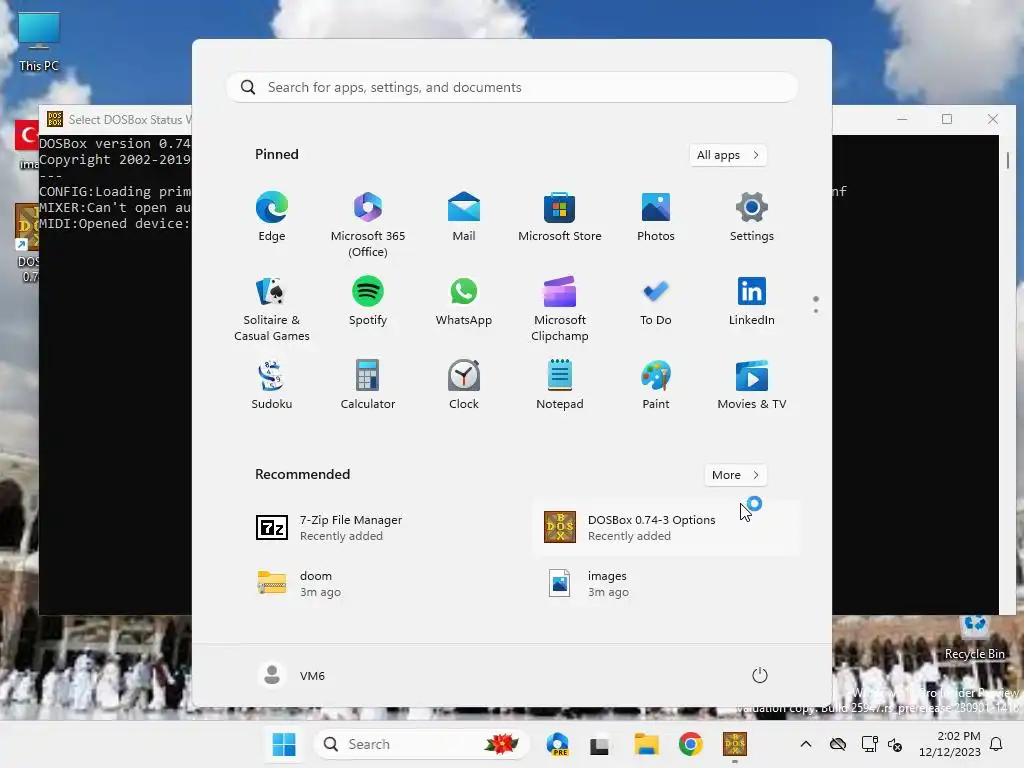Click the taskbar Search box
1024x768 pixels.
(421, 744)
